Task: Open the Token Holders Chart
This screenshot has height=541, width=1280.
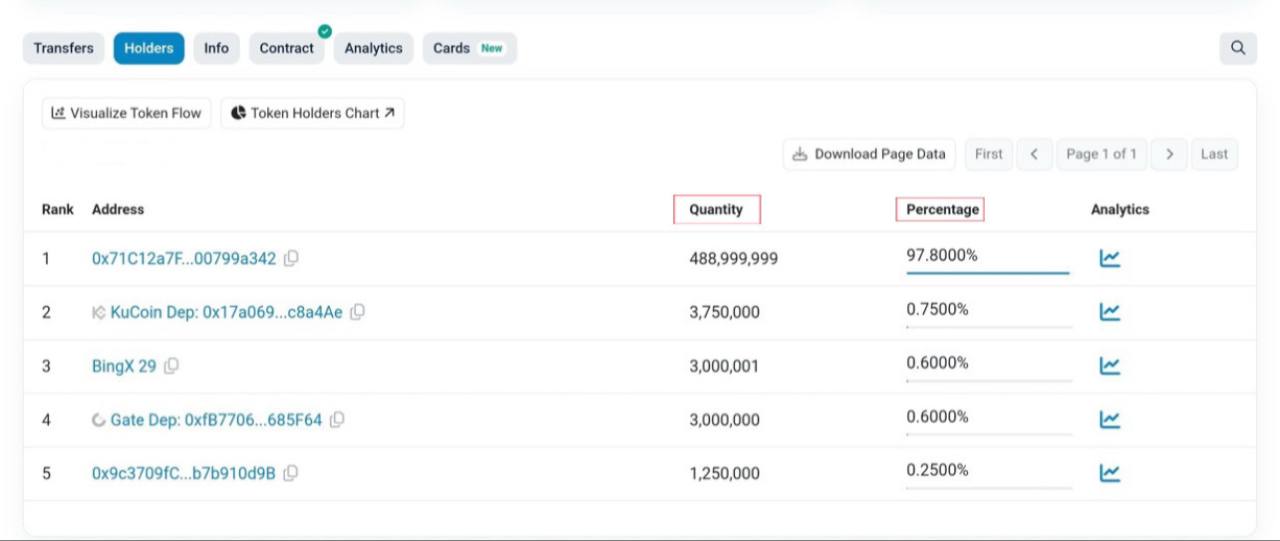Action: click(312, 113)
